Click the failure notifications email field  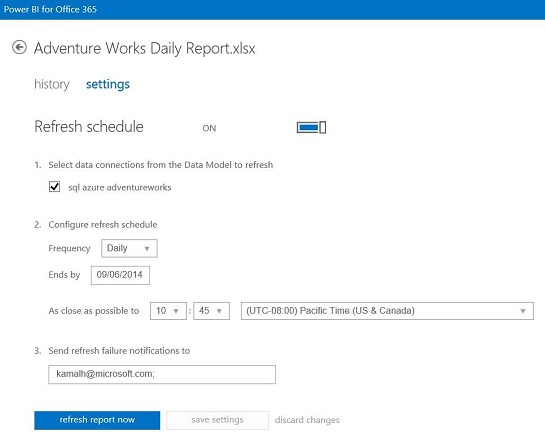point(162,374)
